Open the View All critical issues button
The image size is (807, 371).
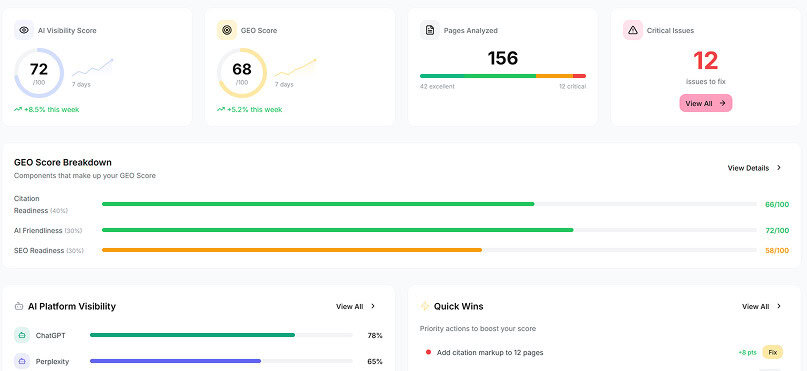(706, 103)
